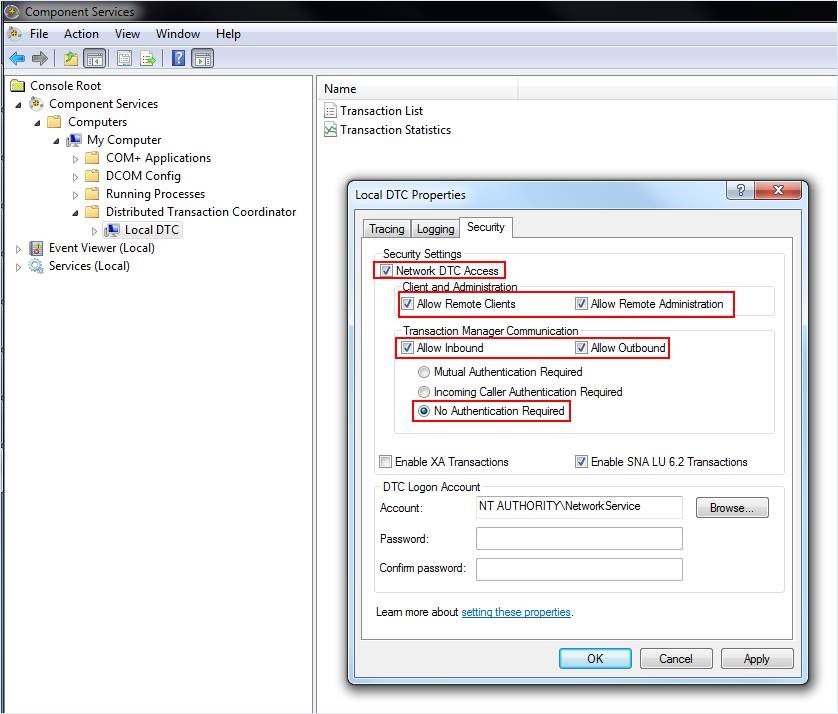This screenshot has height=714, width=838.
Task: Click Browse for DTC logon account
Action: tap(732, 508)
